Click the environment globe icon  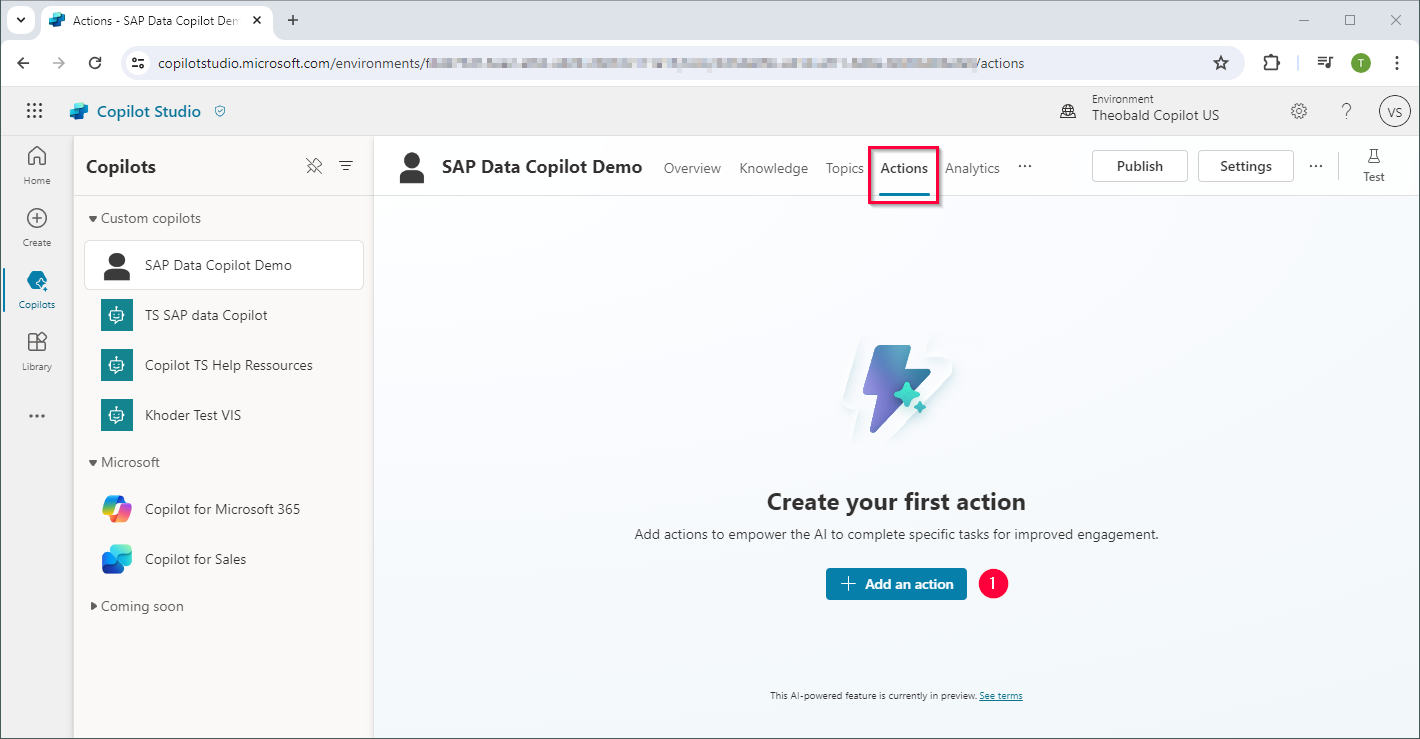point(1068,111)
